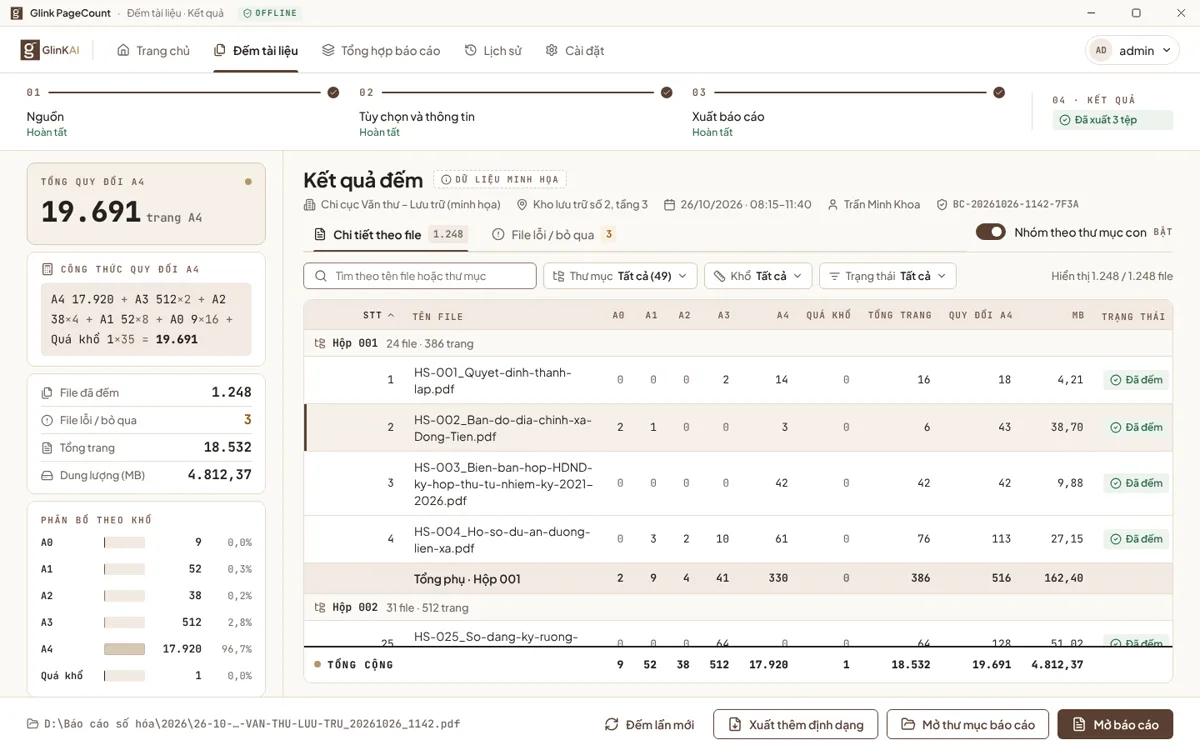
Task: Collapse the Hộp 001 folder group
Action: point(738,343)
